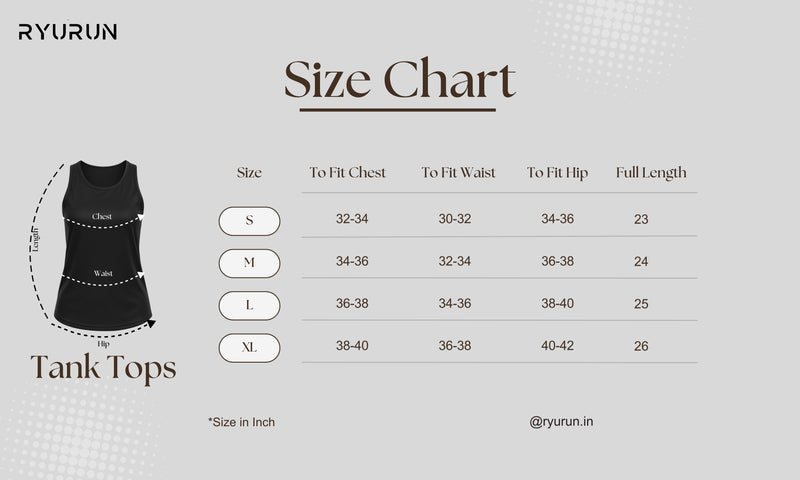Click the RYURUN brand logo
Viewport: 800px width, 480px height.
coord(68,32)
